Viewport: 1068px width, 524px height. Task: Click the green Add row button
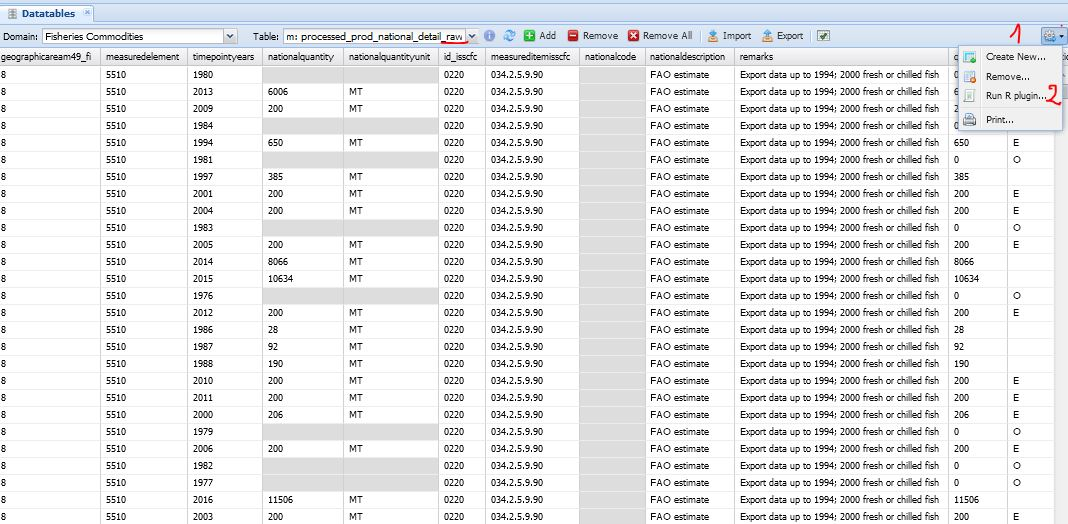[x=539, y=35]
